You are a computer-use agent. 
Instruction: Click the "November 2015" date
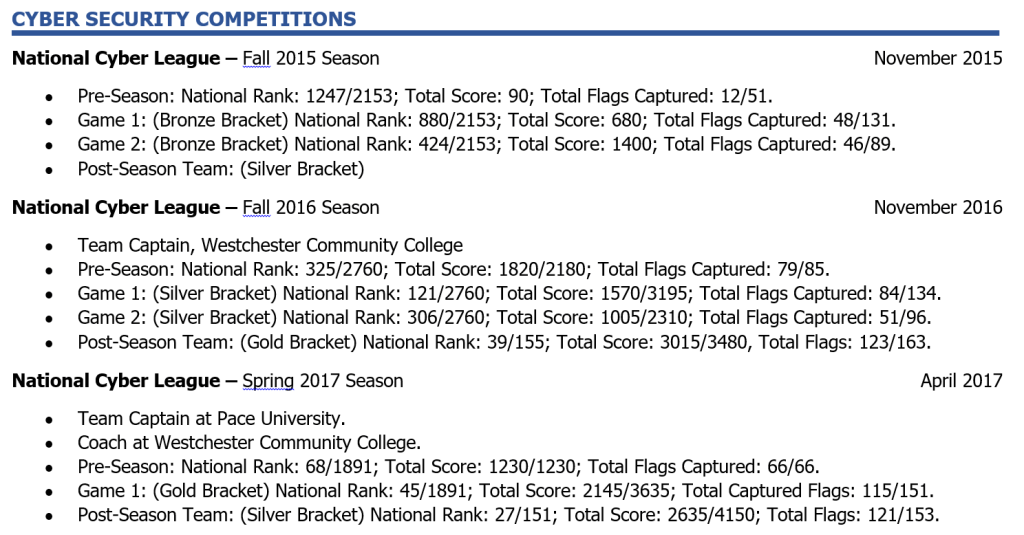click(x=937, y=59)
